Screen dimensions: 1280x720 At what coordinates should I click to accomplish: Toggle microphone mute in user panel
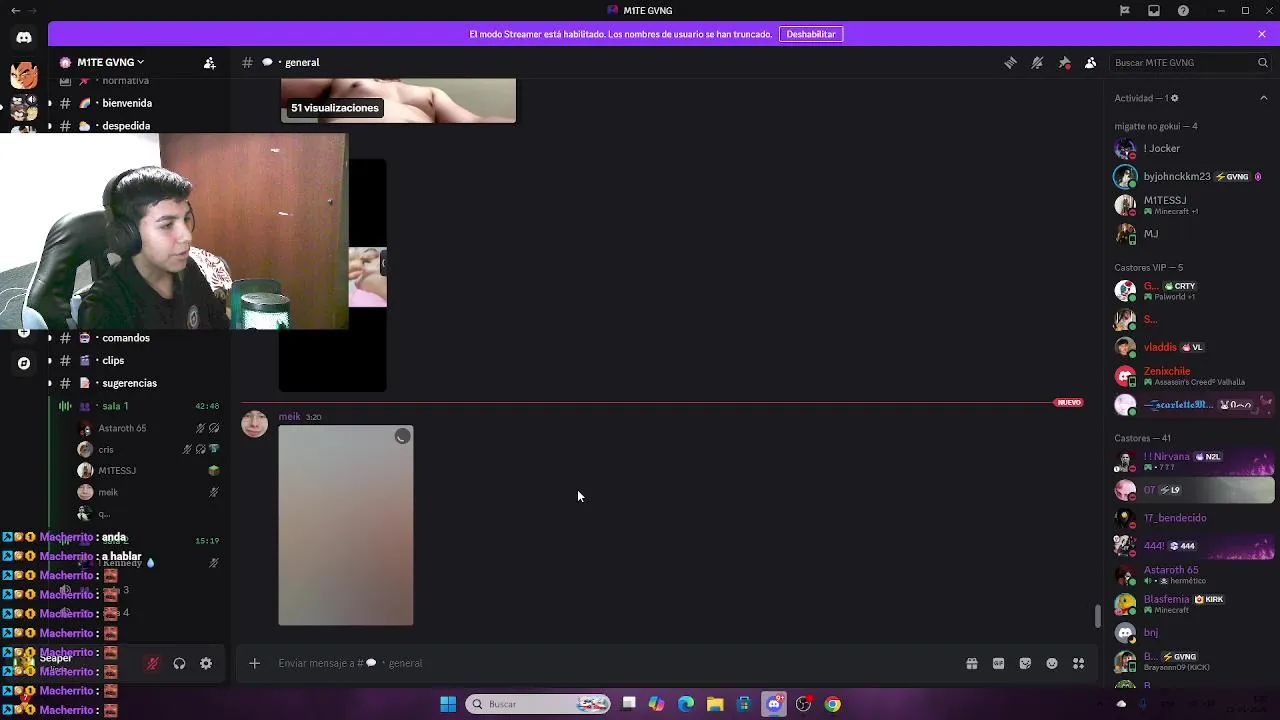tap(152, 663)
